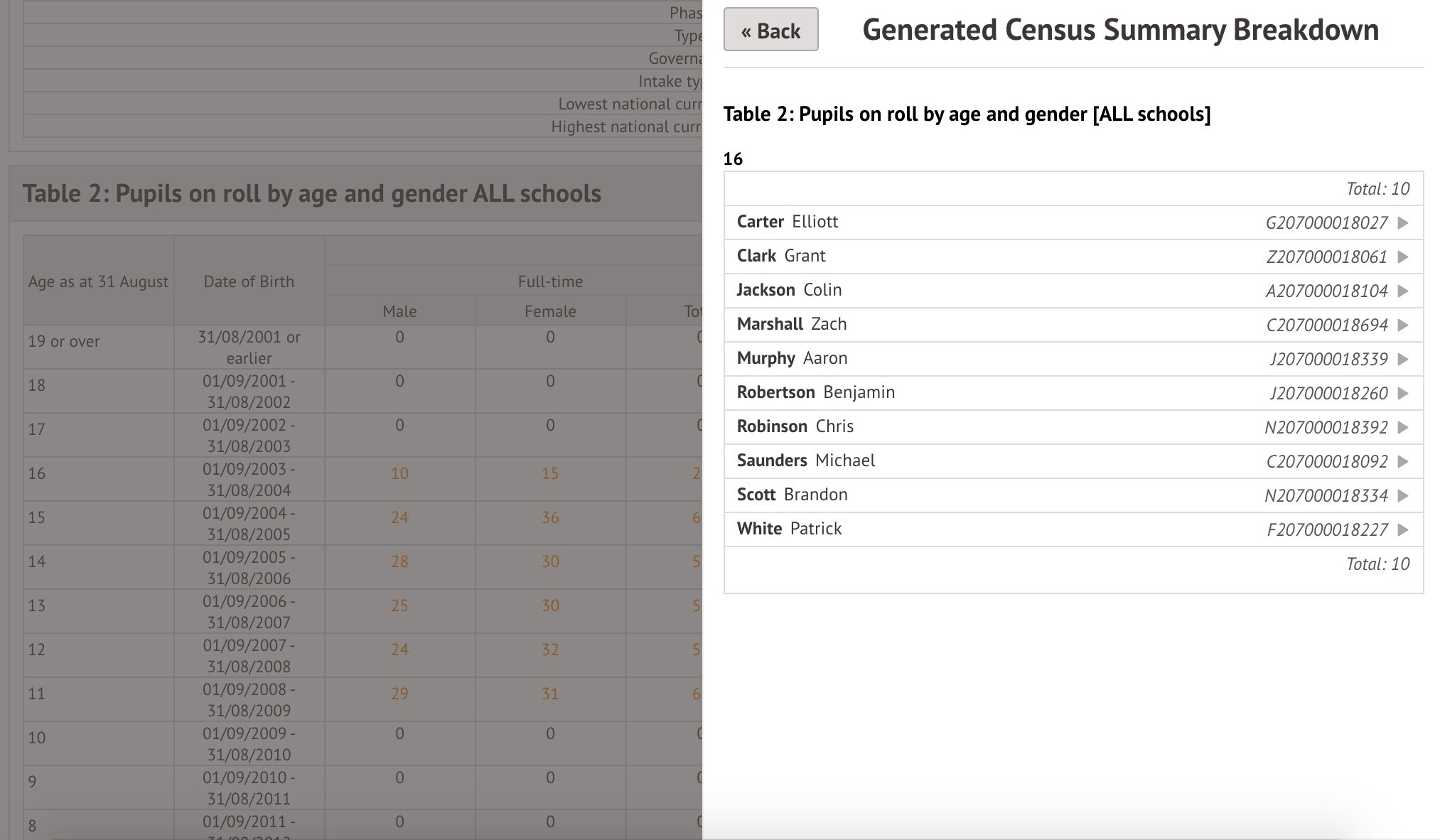Open the arrow next to Robinson Chris
This screenshot has height=840, width=1440.
tap(1402, 427)
